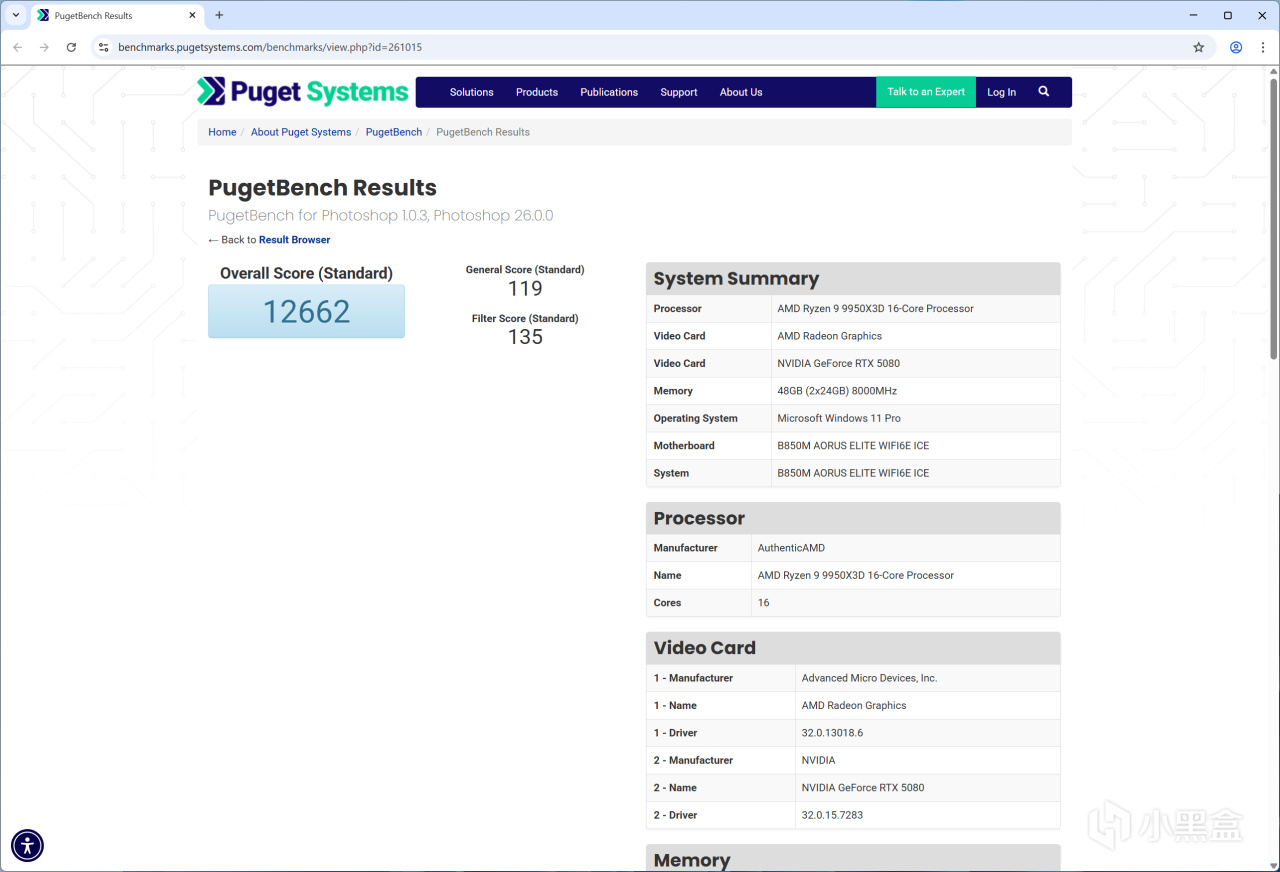Open the Products menu
This screenshot has width=1280, height=872.
pos(537,92)
